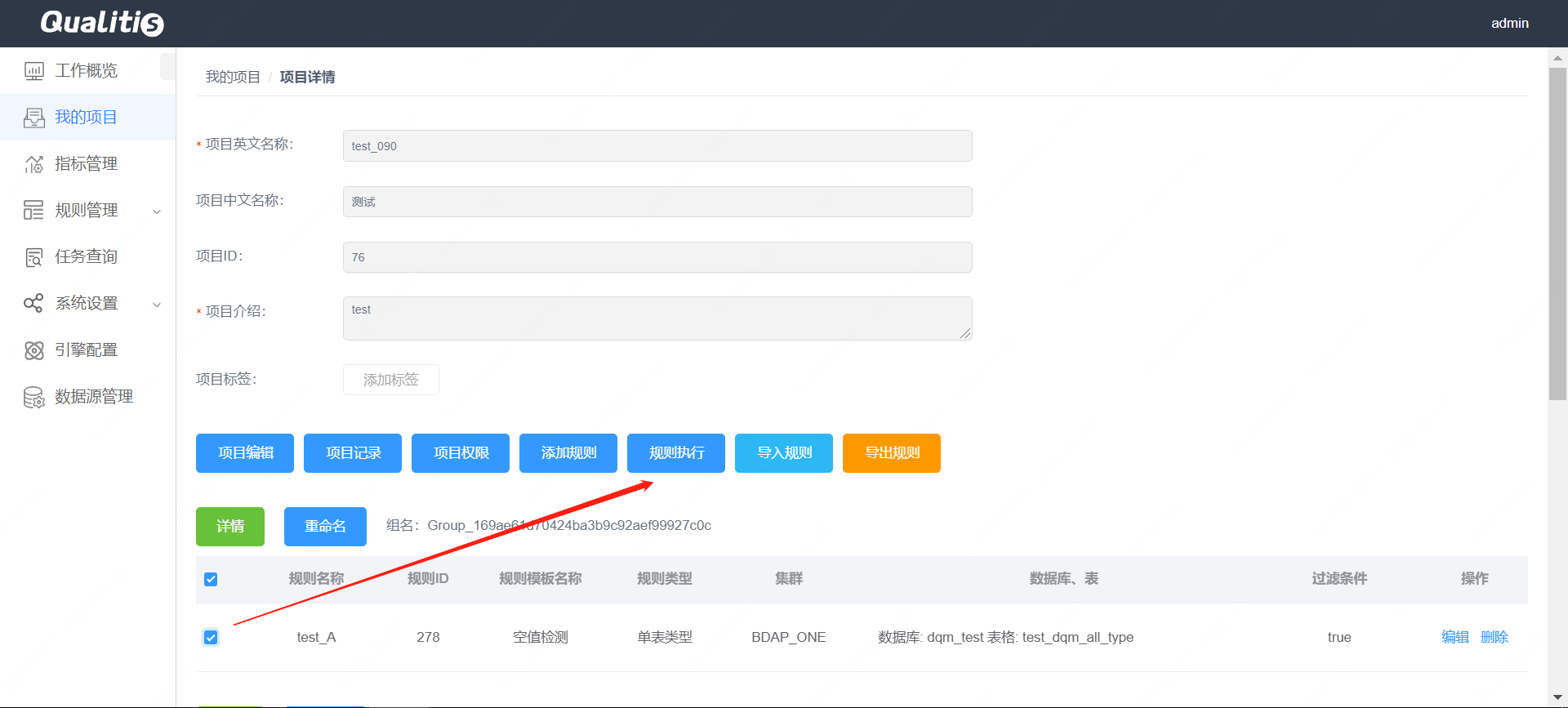Click the vertical page scrollbar thumb
The image size is (1568, 708).
point(1557,233)
